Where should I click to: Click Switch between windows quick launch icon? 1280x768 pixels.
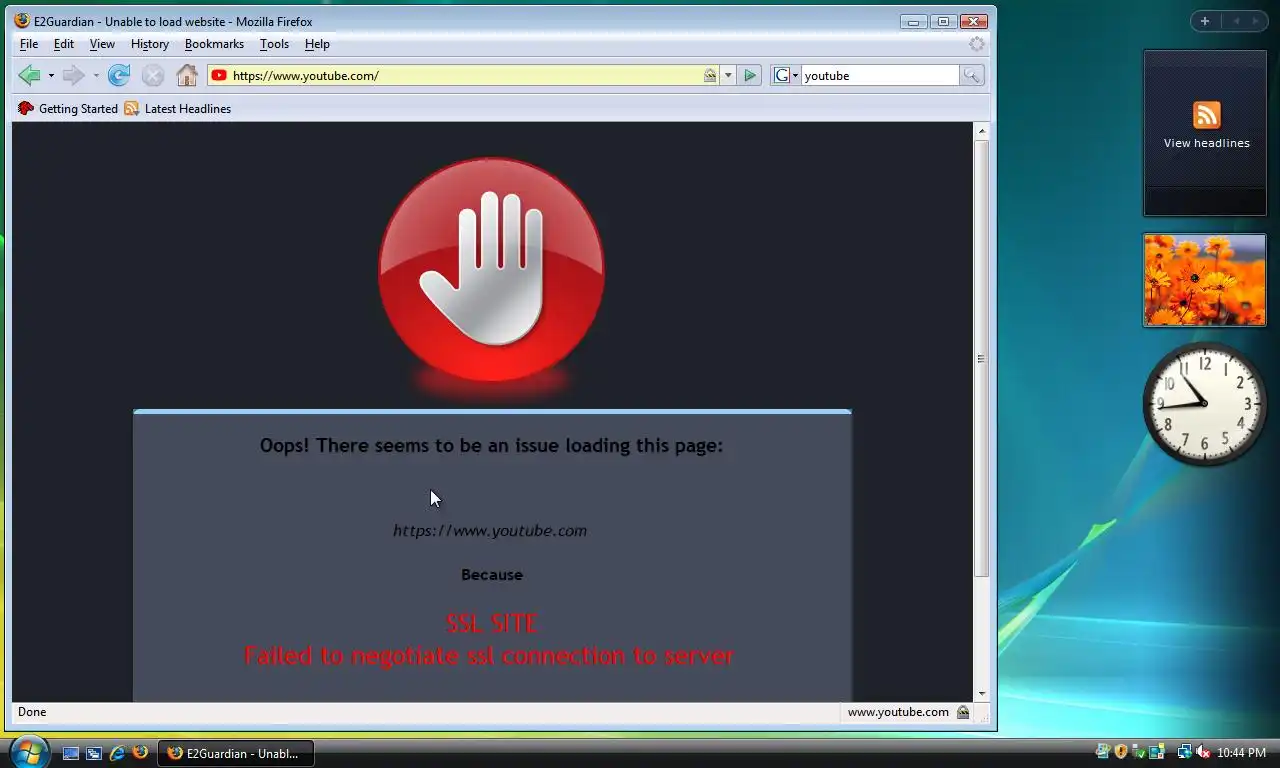[x=94, y=753]
